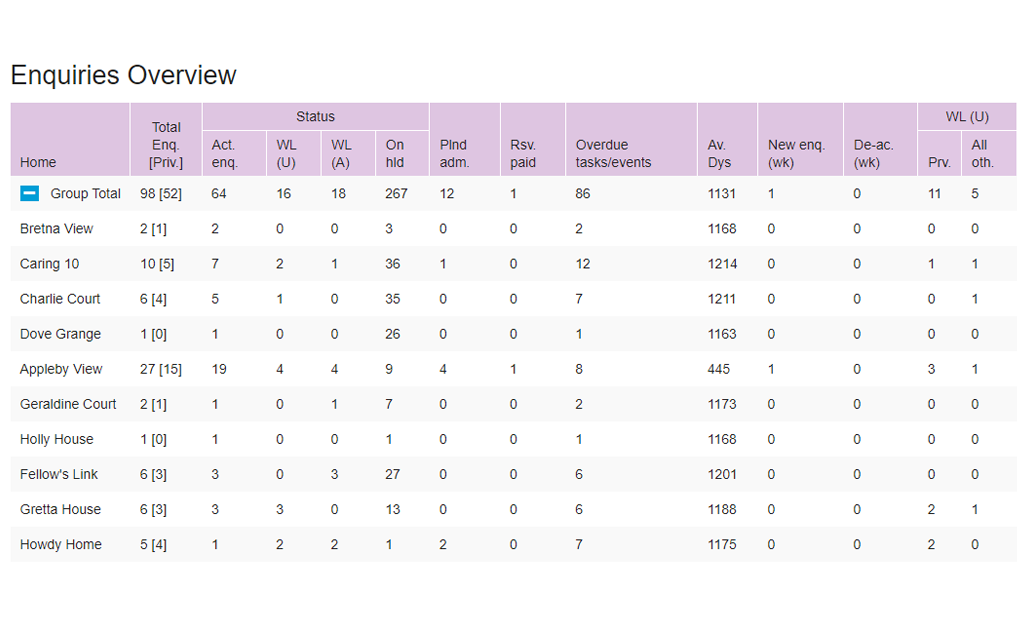The width and height of the screenshot is (1024, 631).
Task: Click Gretta House average days 1188
Action: tap(722, 510)
